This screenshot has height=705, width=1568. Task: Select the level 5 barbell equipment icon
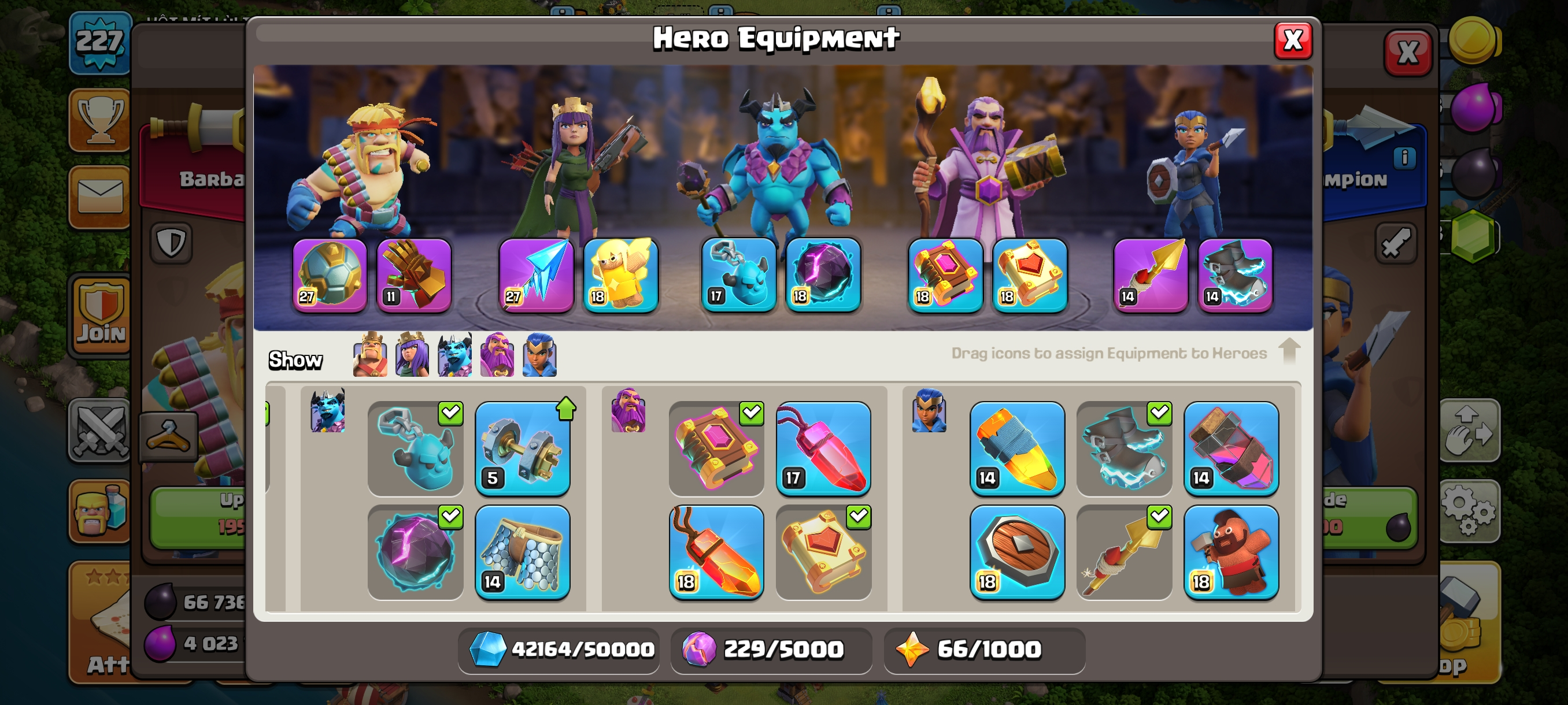(522, 448)
